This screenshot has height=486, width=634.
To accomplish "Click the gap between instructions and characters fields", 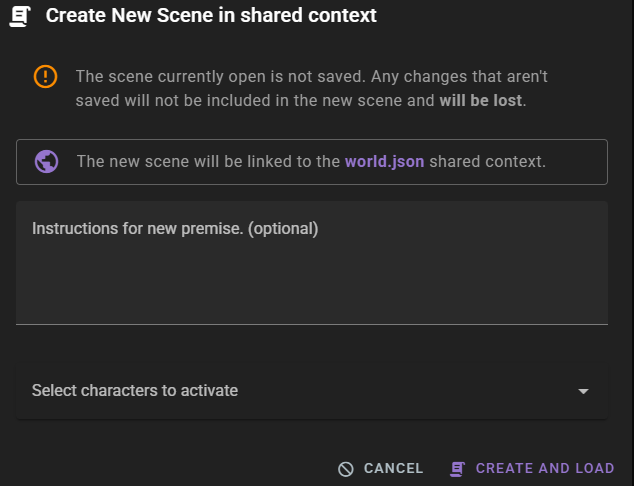I will 311,345.
